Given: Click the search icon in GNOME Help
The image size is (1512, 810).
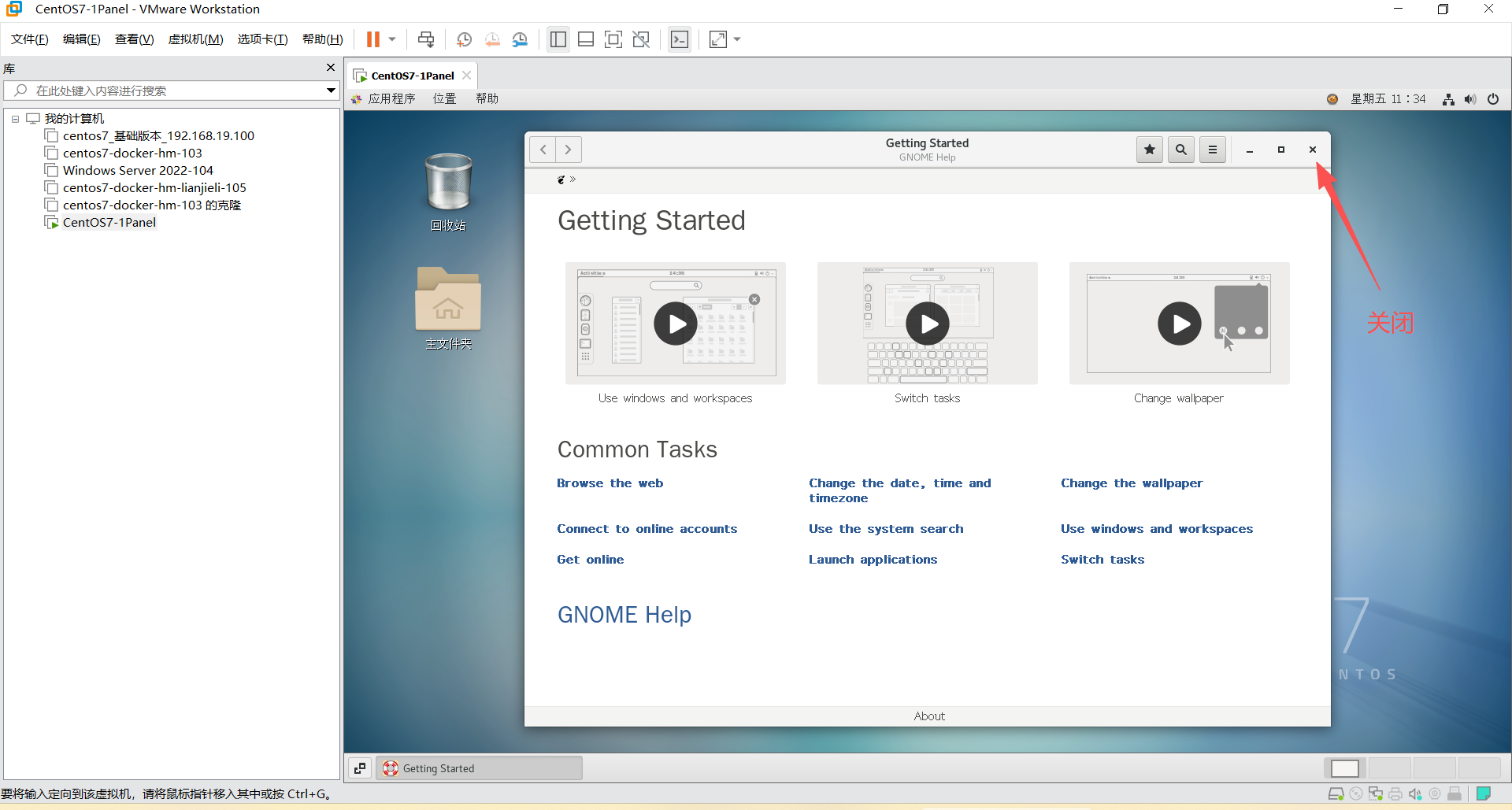Looking at the screenshot, I should point(1181,150).
